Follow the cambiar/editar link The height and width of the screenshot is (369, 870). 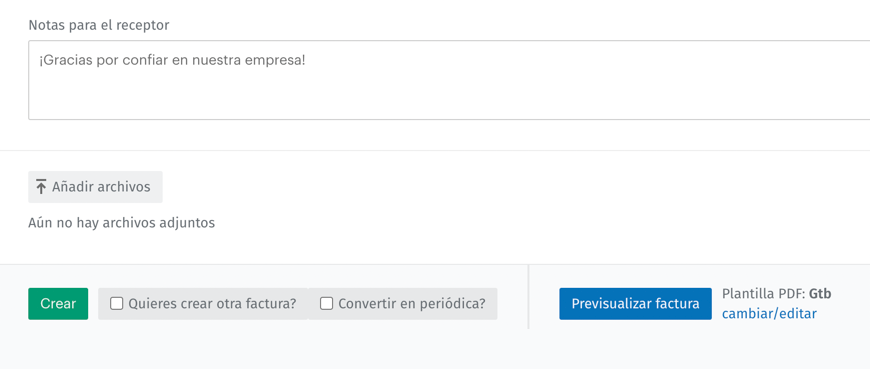click(x=769, y=314)
